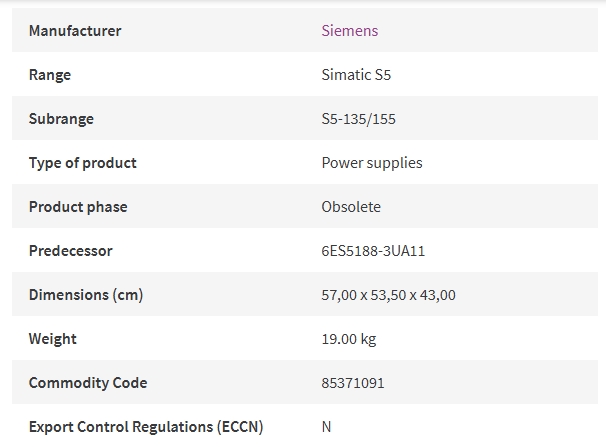Click the Export Control Regulations (ECCN) label
Screen dimensions: 606x447
click(146, 427)
